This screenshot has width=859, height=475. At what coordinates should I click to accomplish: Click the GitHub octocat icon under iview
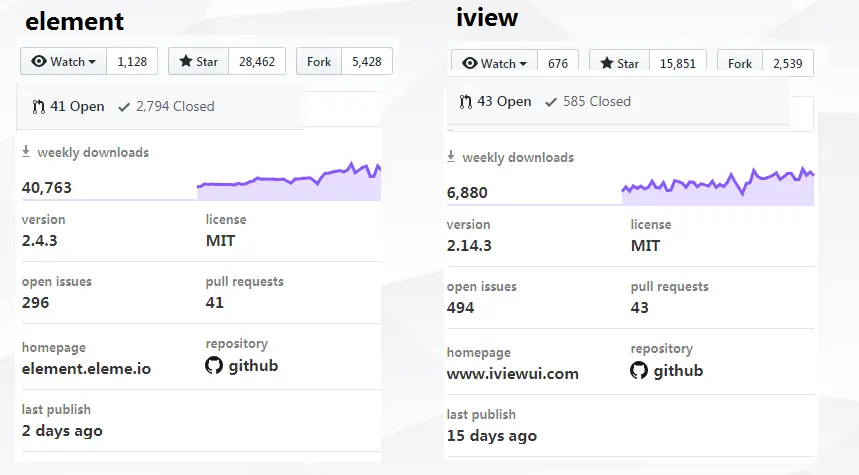(x=639, y=370)
